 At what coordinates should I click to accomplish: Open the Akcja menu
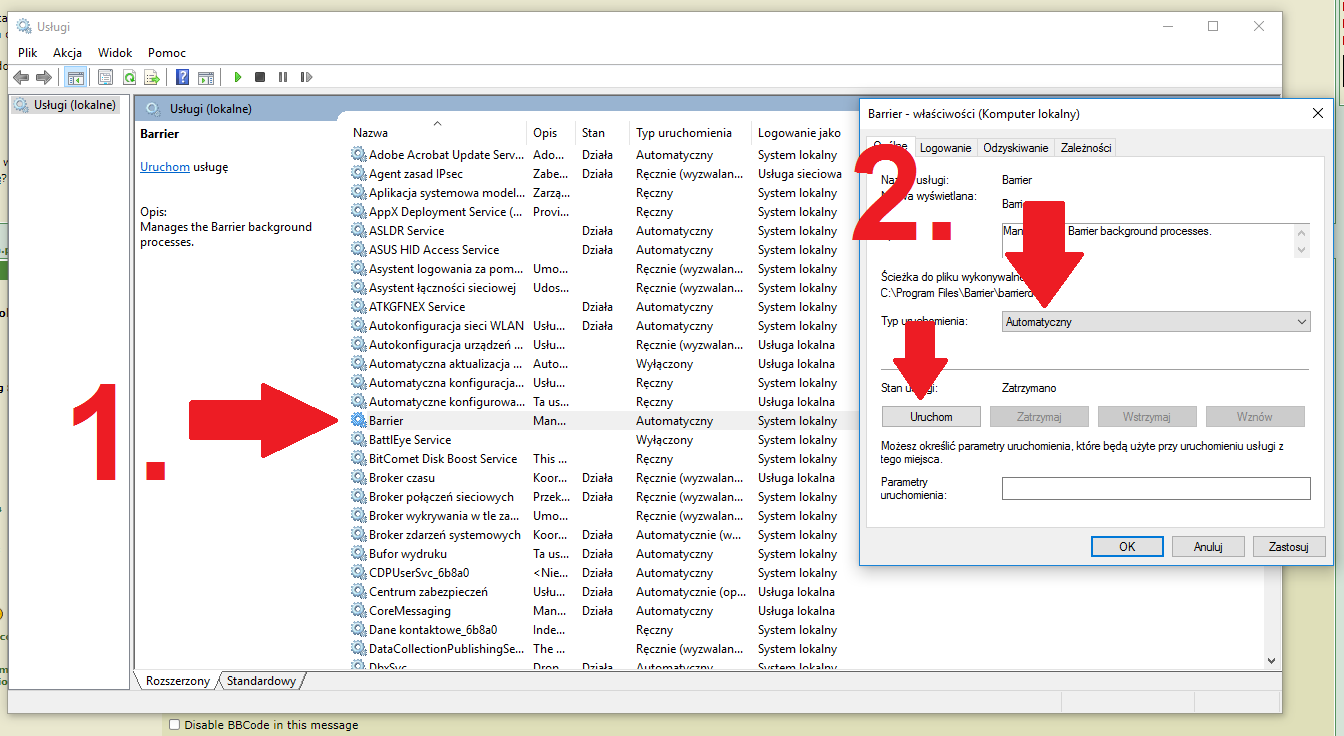(68, 53)
